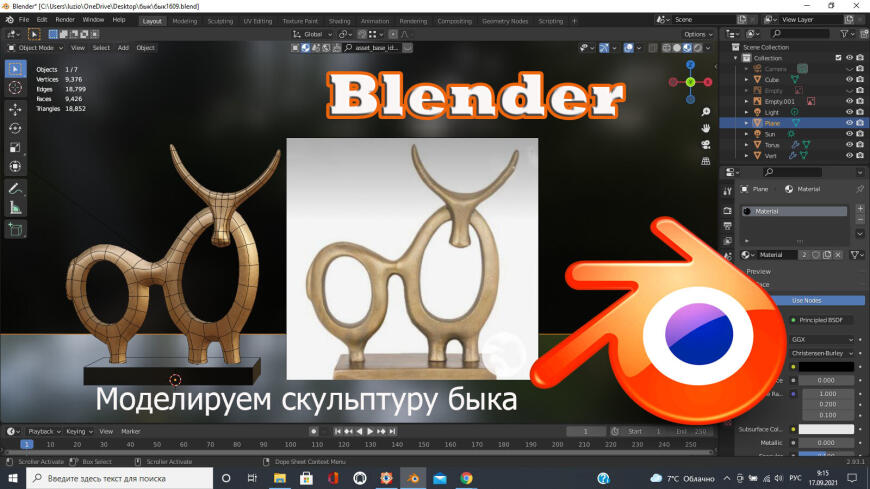Enable wireframe viewport shading
Screen dimensions: 870x489
click(x=666, y=48)
